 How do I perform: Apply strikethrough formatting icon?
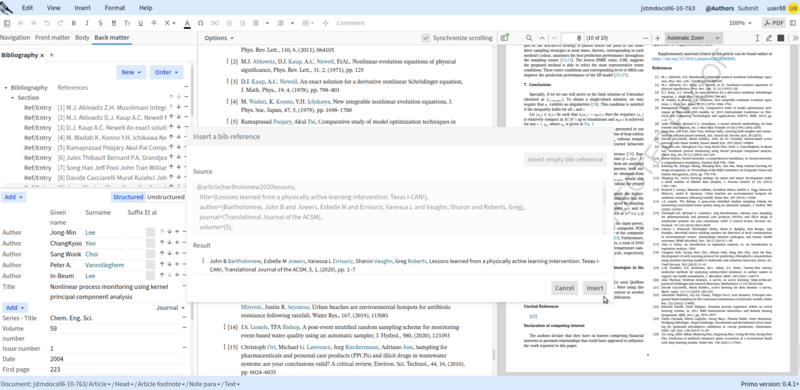tap(154, 23)
